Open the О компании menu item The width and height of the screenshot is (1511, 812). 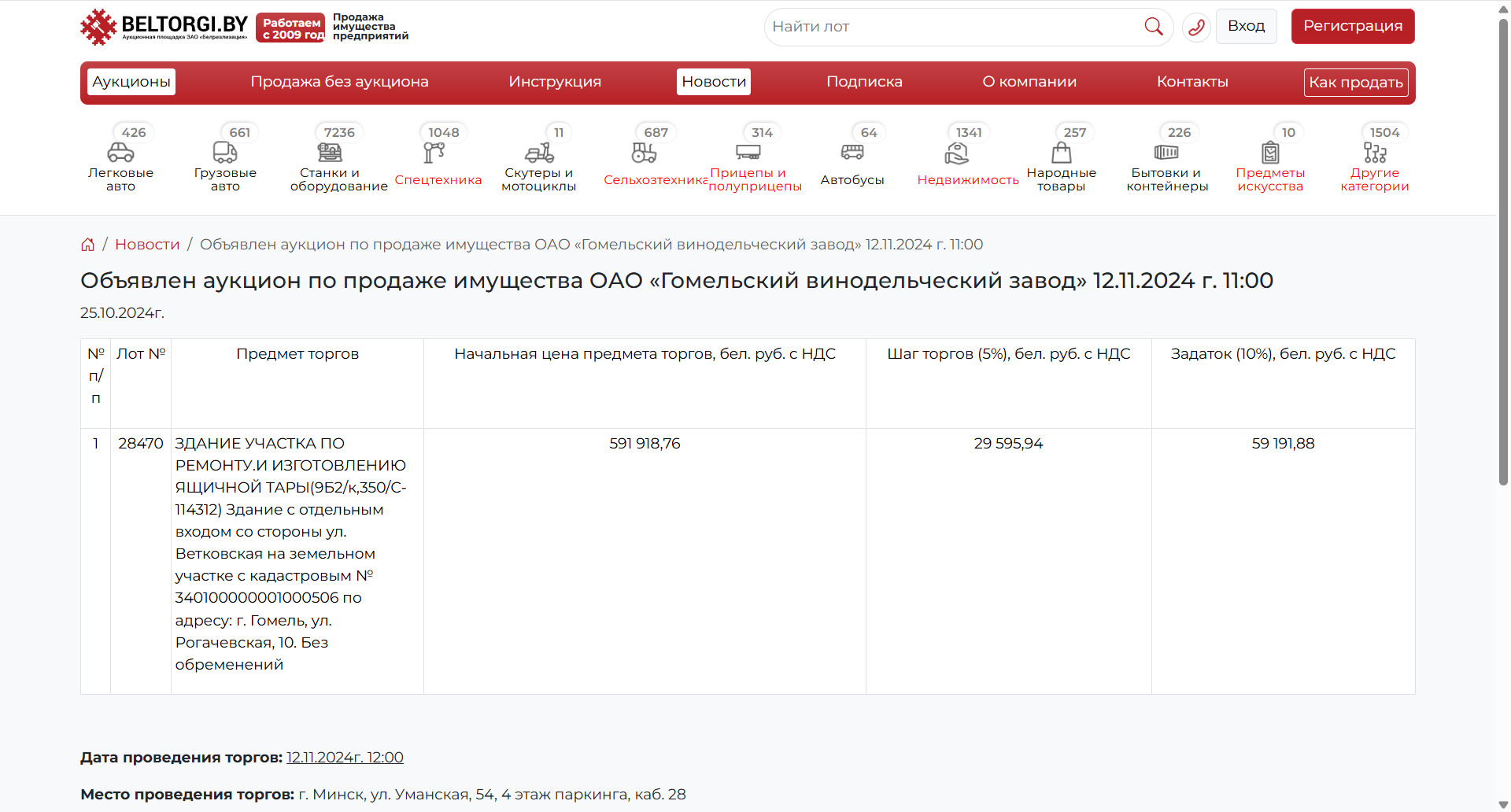[x=1029, y=82]
